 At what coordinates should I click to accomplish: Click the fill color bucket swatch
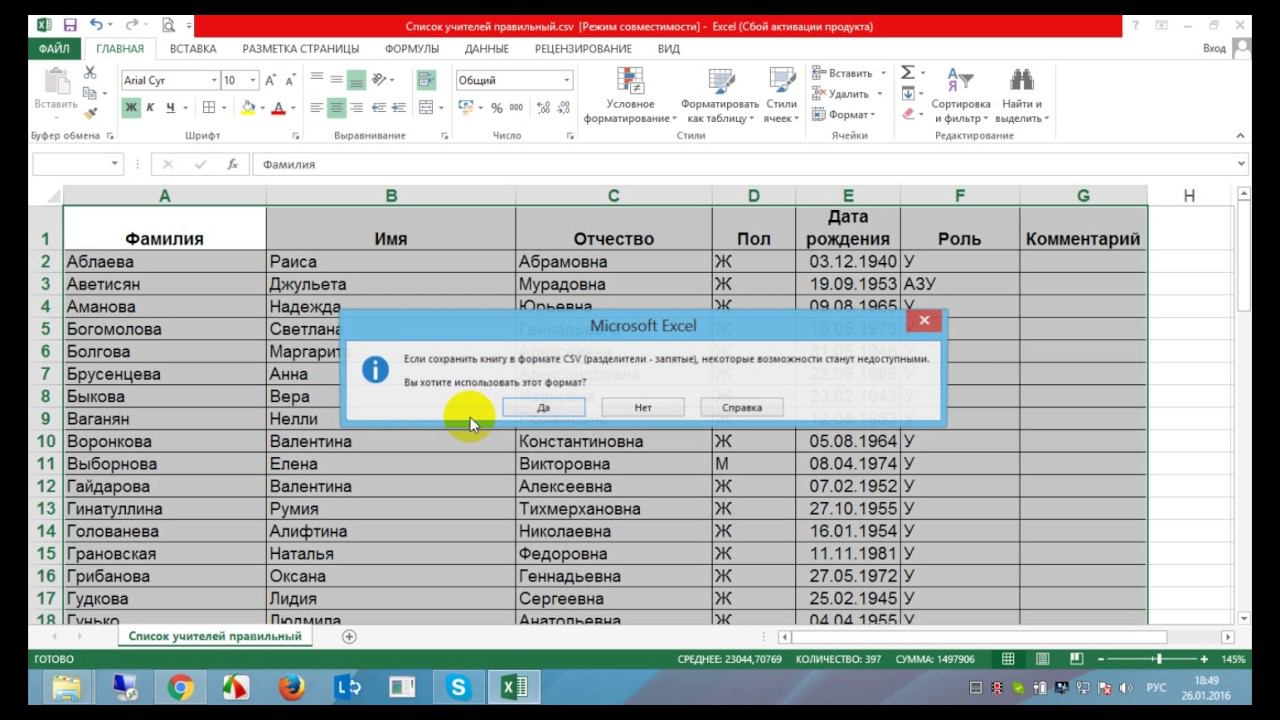coord(248,108)
